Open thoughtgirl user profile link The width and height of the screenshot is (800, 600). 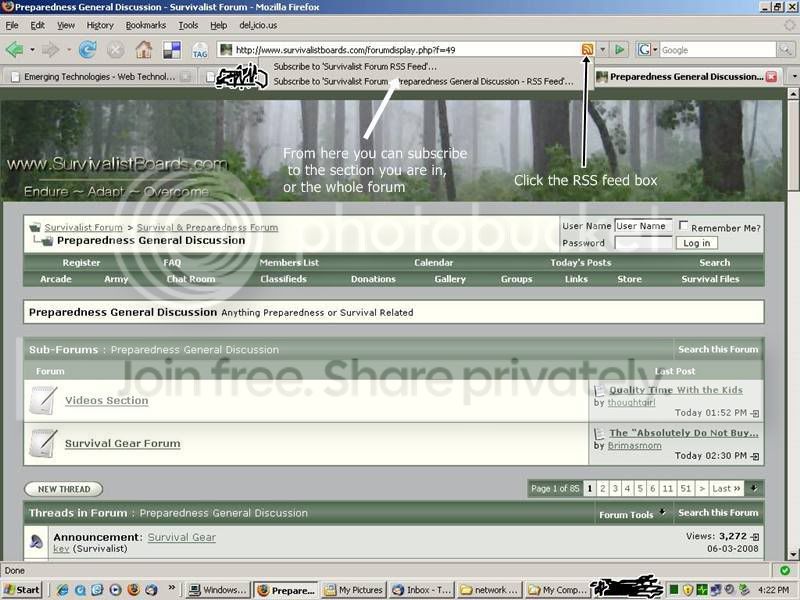(631, 403)
